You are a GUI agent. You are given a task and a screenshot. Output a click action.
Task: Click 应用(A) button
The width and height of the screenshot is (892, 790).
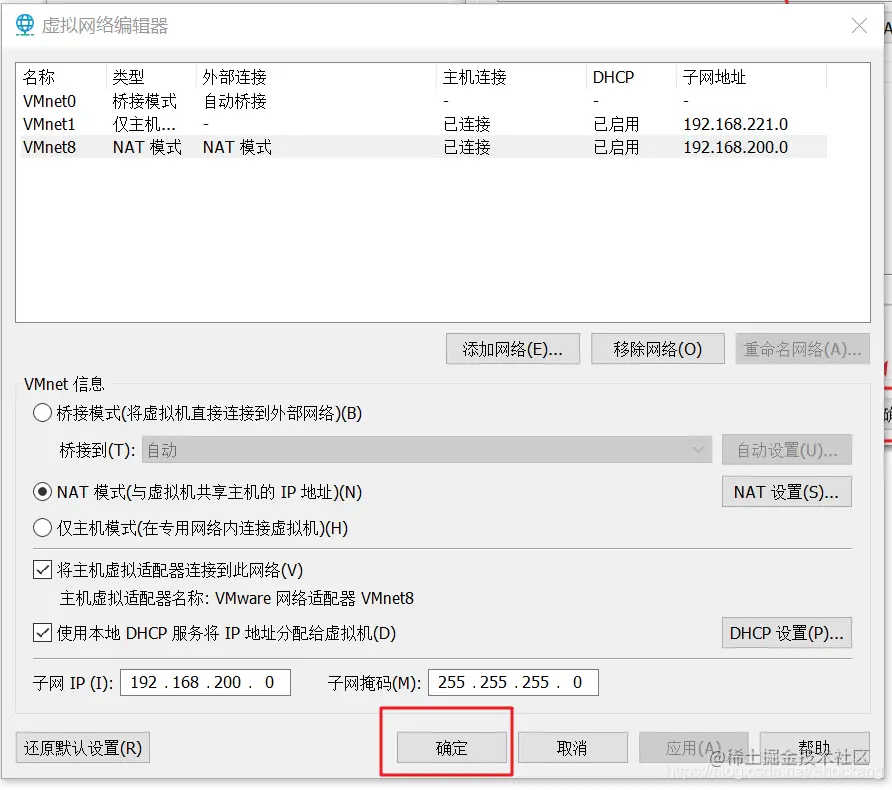pyautogui.click(x=693, y=747)
